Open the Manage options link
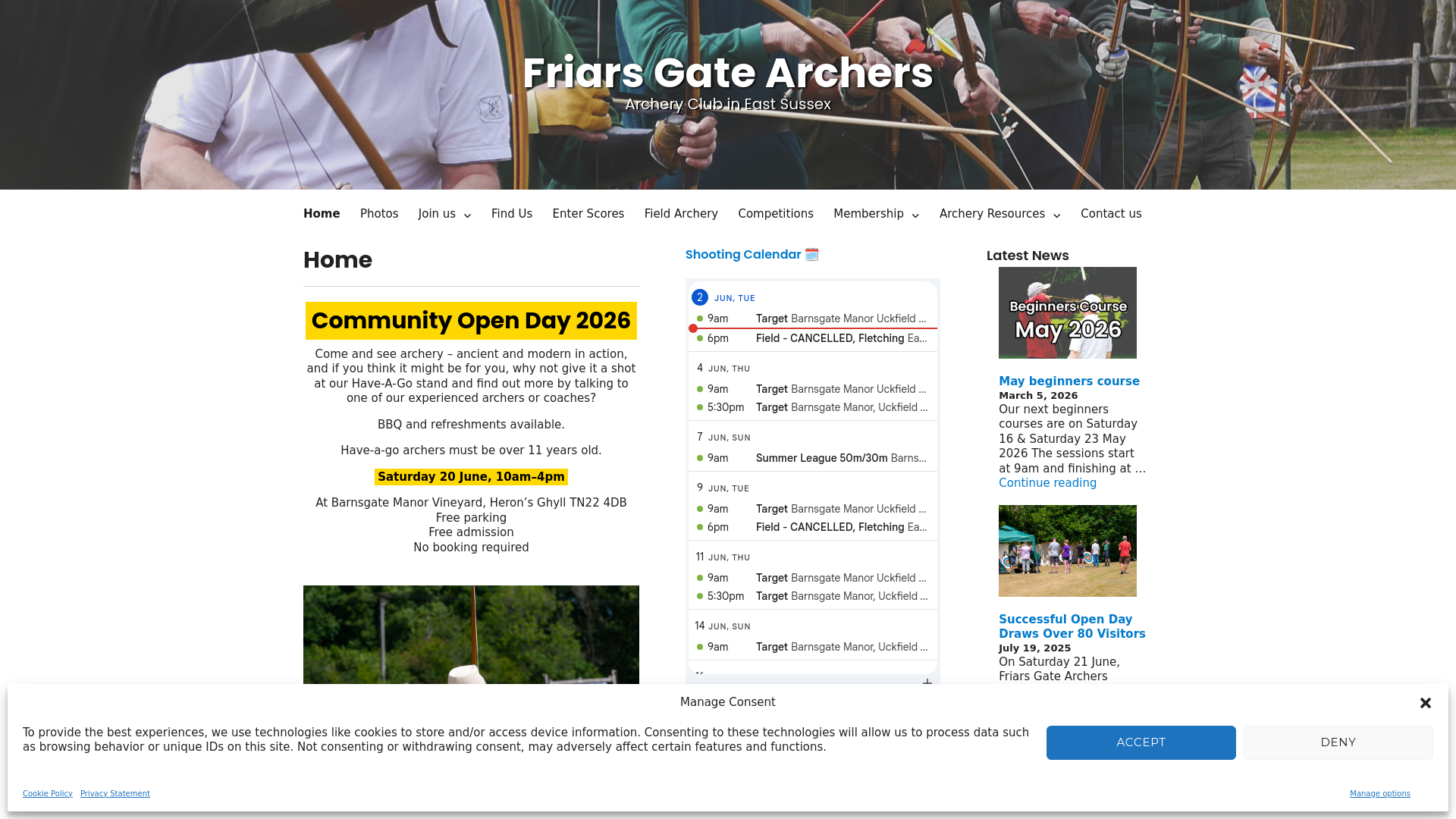The height and width of the screenshot is (819, 1456). click(1380, 794)
